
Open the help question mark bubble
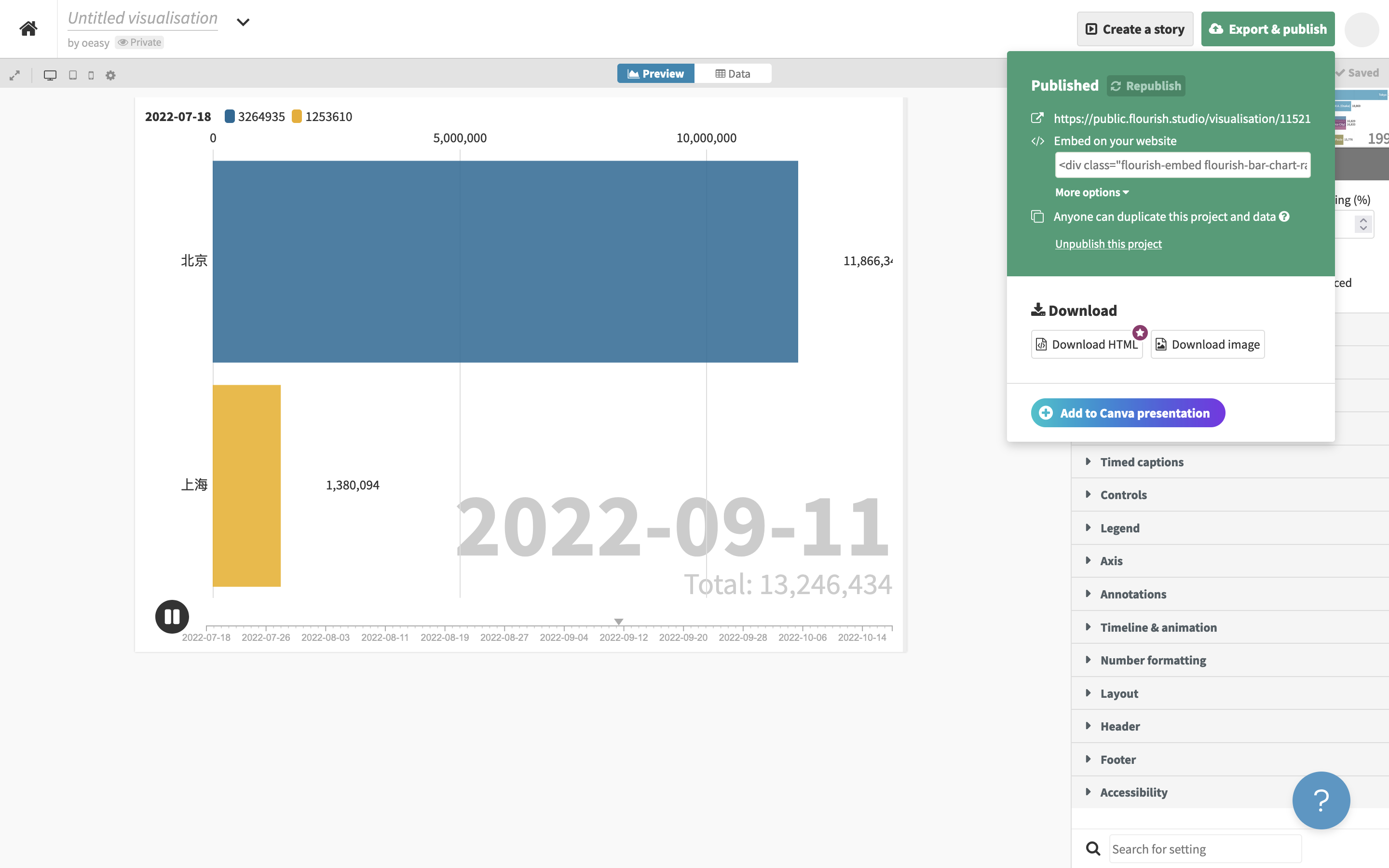(1321, 800)
